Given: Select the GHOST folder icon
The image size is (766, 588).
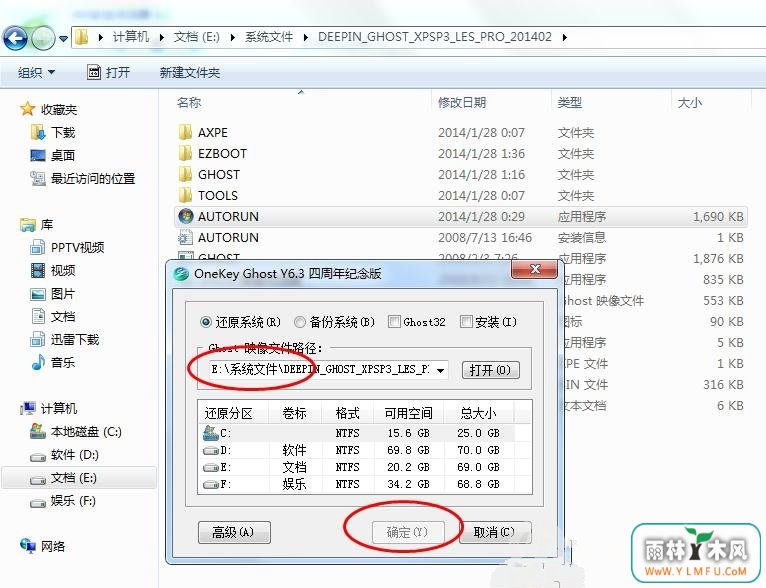Looking at the screenshot, I should 185,174.
